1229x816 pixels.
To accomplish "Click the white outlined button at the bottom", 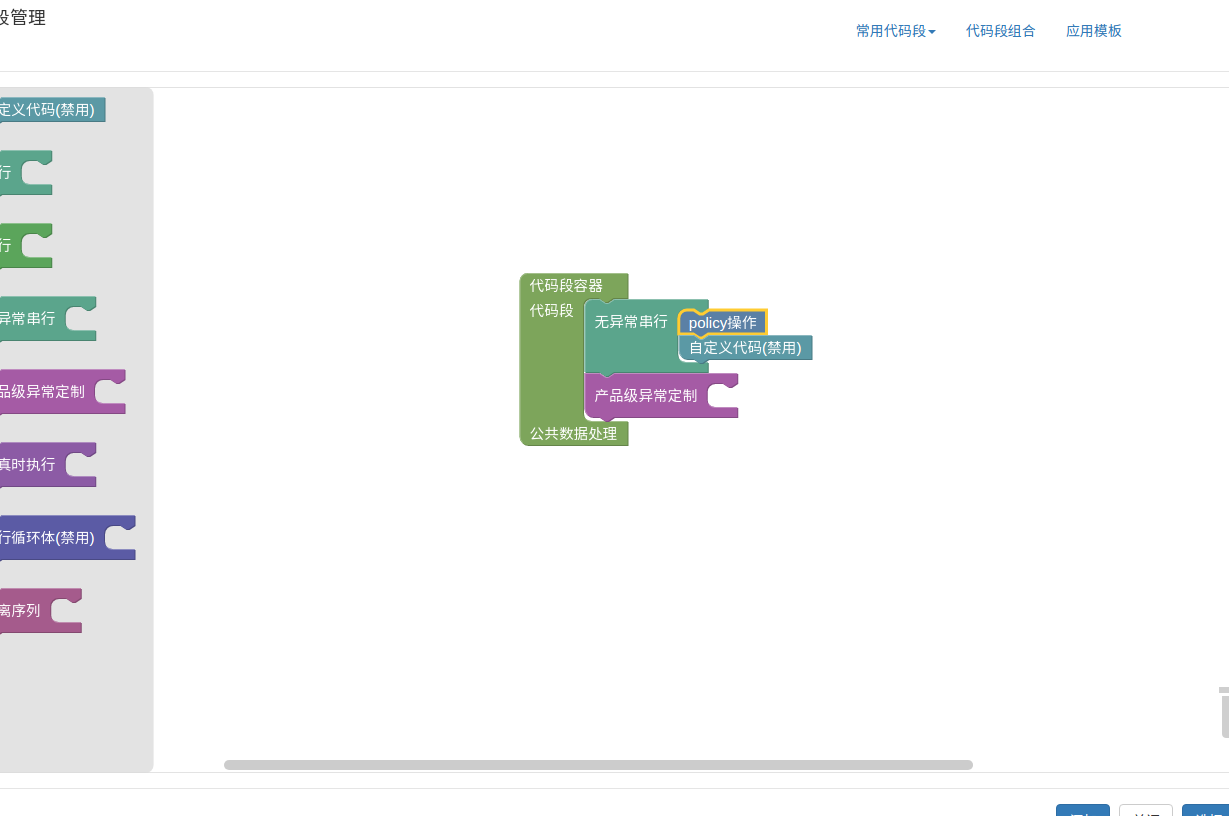I will point(1145,811).
